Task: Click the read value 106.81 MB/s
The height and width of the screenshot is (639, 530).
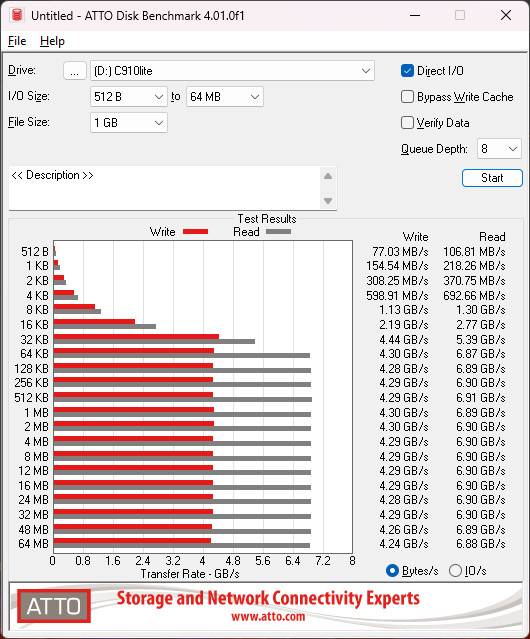Action: pyautogui.click(x=474, y=252)
